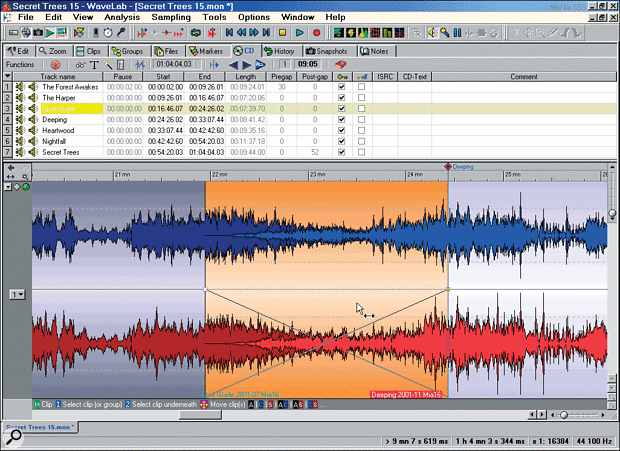The height and width of the screenshot is (451, 620).
Task: Toggle copy-protect checkbox for The Harper
Action: 342,98
